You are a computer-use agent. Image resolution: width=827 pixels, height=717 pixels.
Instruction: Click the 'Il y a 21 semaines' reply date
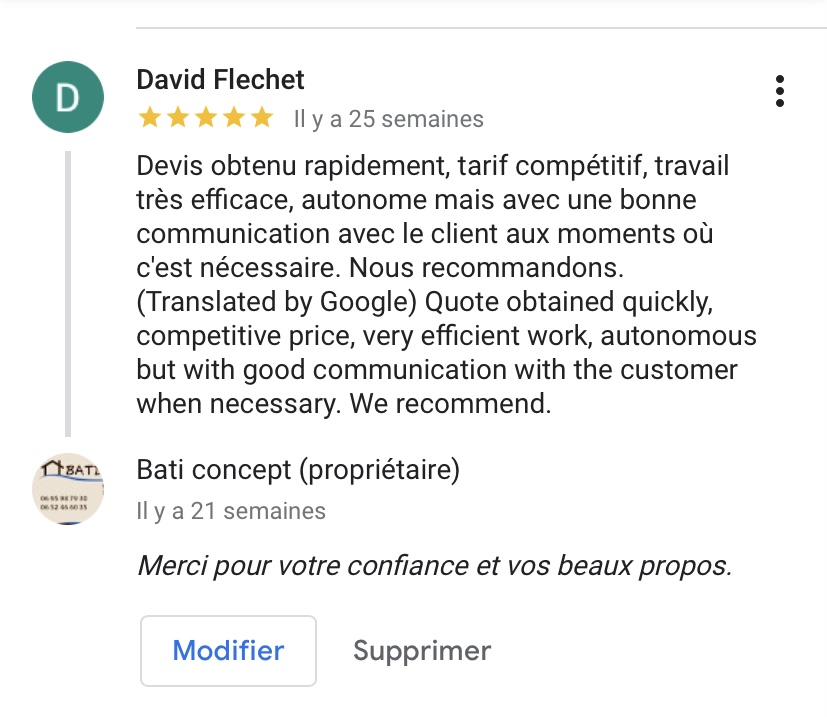pos(231,511)
